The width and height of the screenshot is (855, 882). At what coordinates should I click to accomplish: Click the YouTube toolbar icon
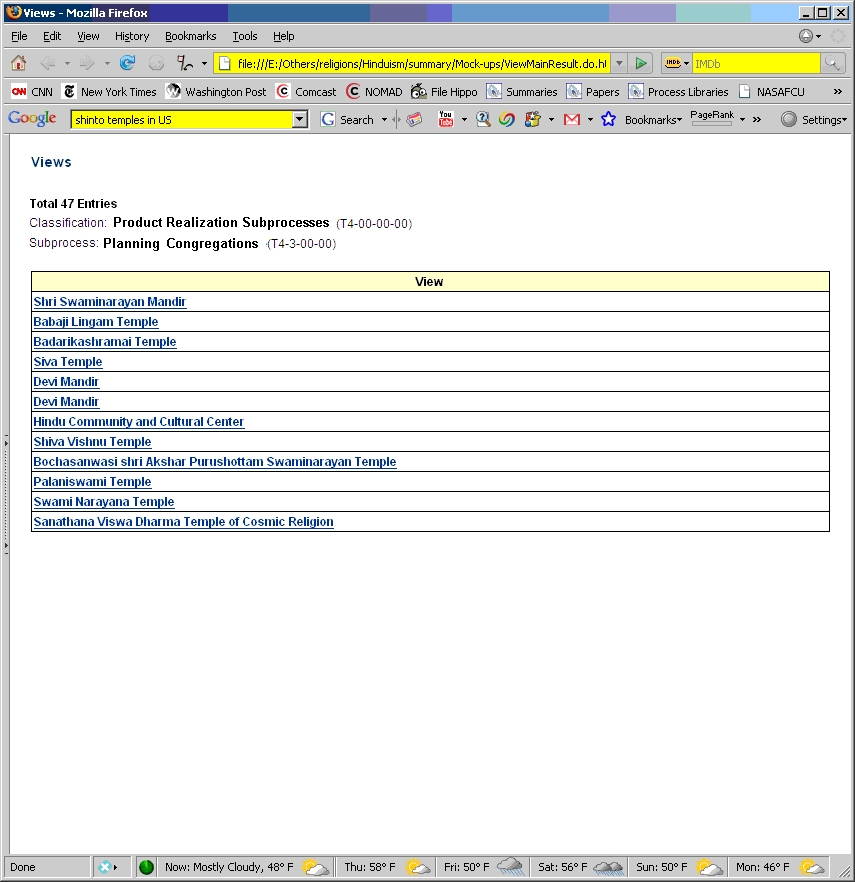point(446,119)
